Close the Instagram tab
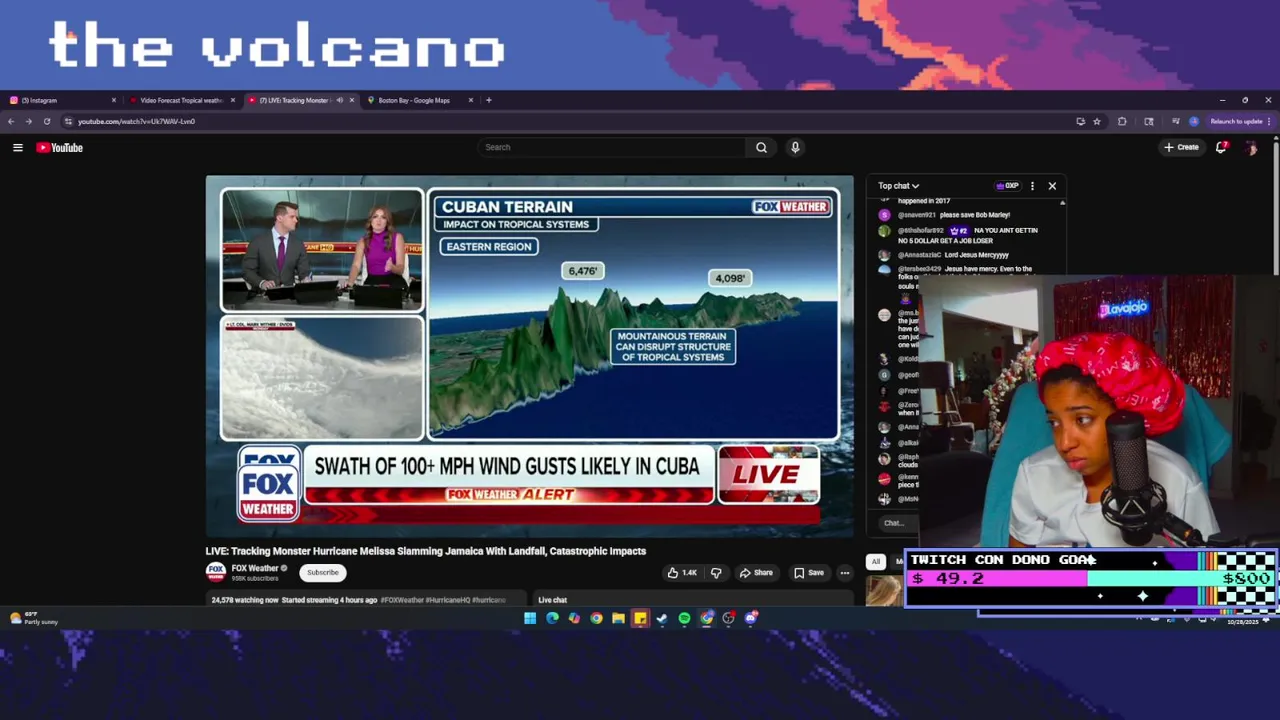Image resolution: width=1280 pixels, height=720 pixels. [113, 100]
